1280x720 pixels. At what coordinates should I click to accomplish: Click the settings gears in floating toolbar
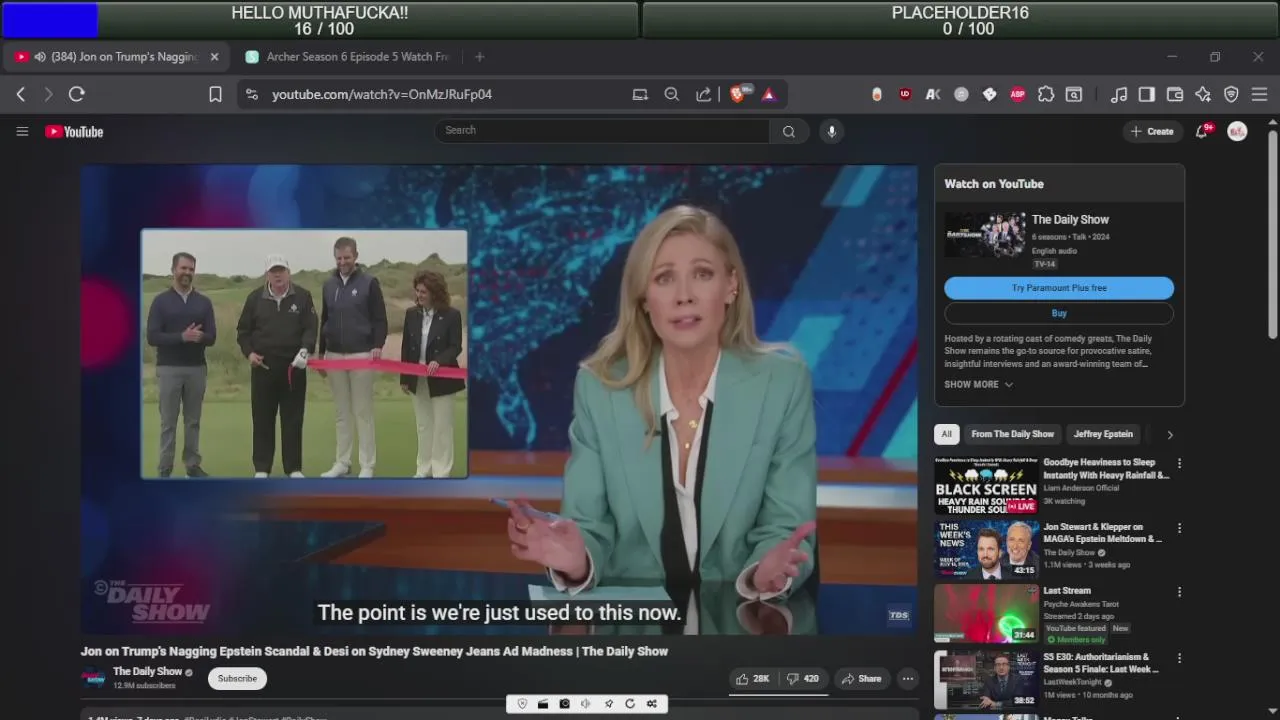click(x=652, y=704)
